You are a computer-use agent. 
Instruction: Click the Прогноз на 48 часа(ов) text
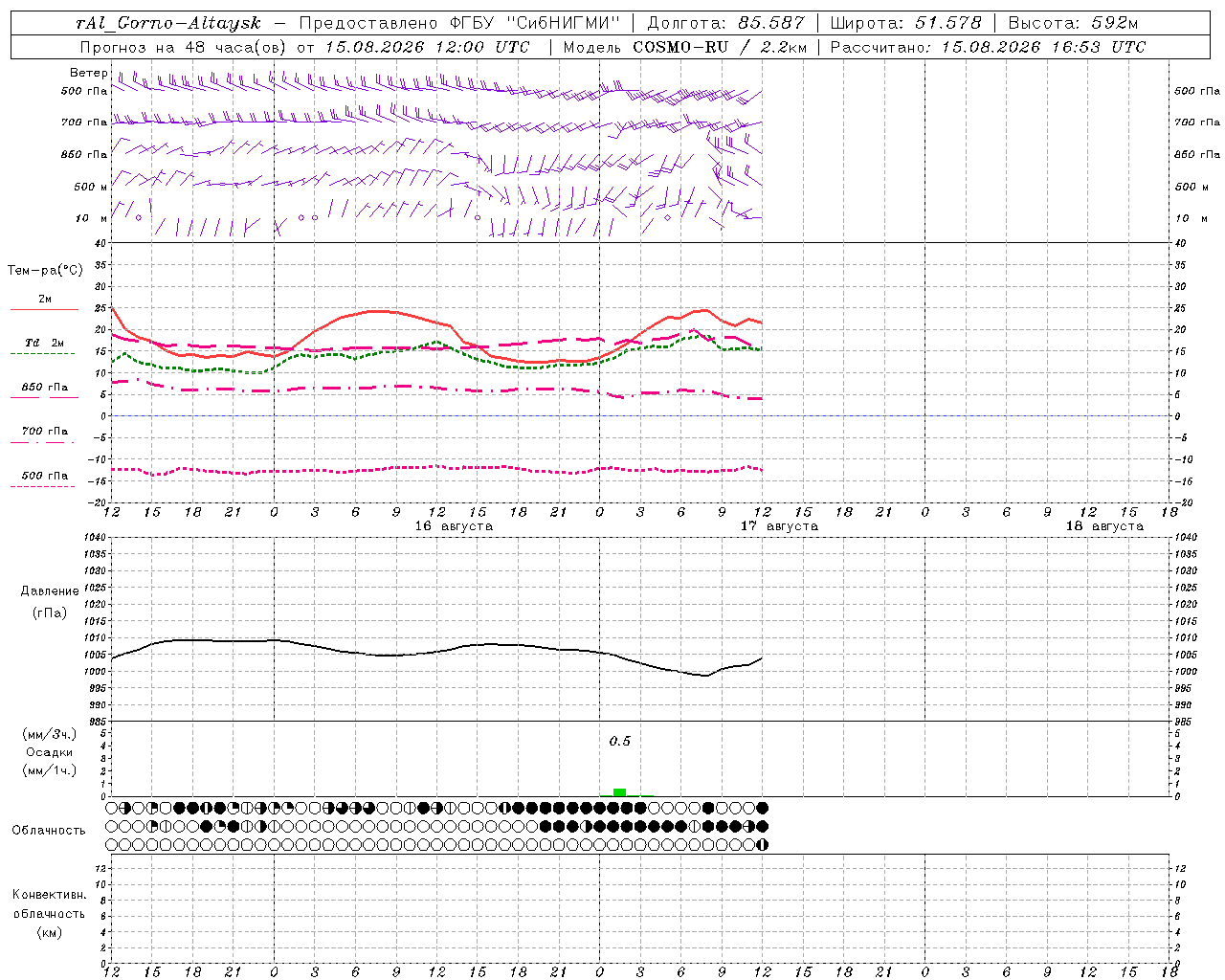coord(185,47)
